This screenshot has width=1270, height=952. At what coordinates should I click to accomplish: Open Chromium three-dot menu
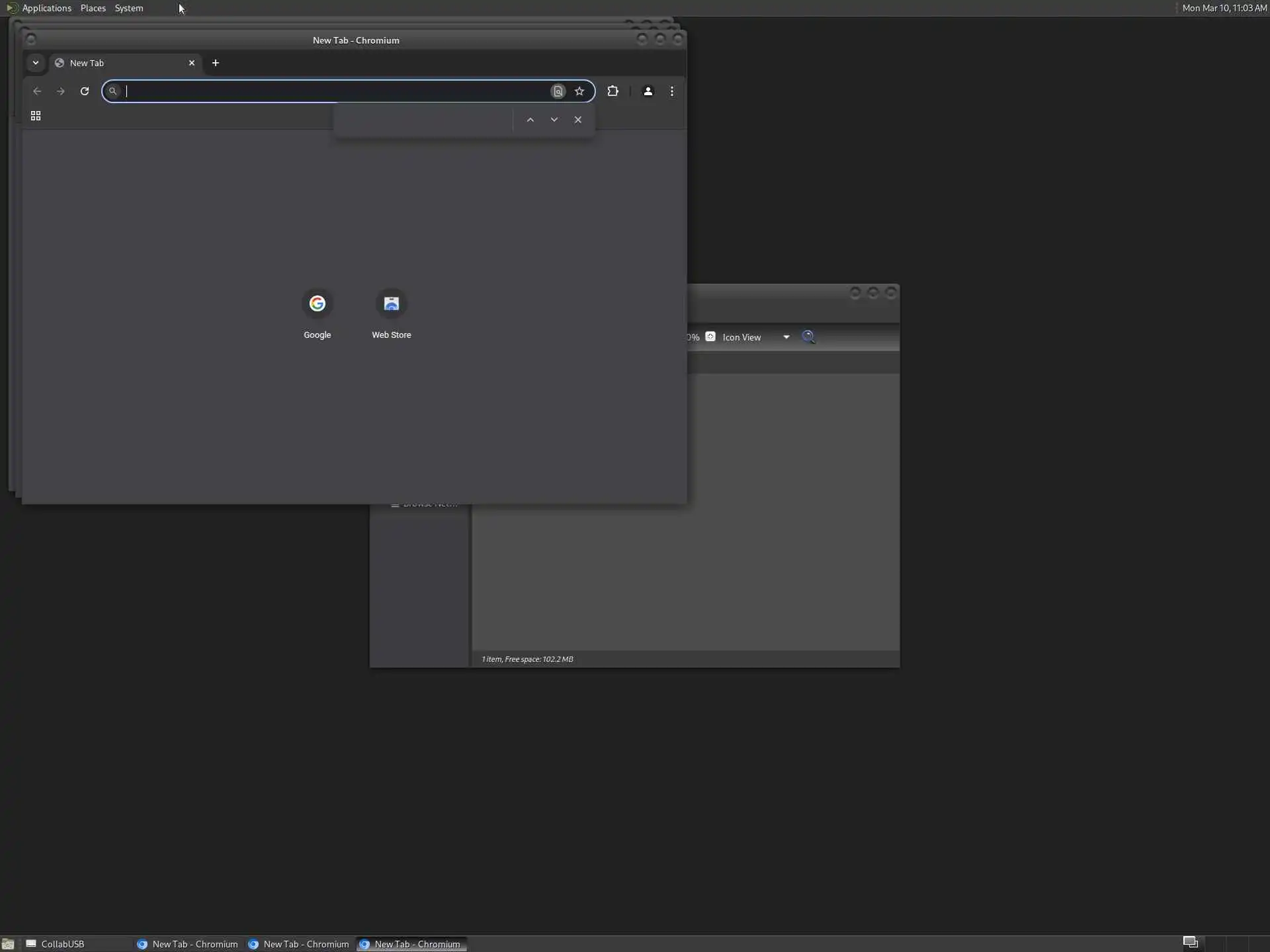[x=671, y=91]
